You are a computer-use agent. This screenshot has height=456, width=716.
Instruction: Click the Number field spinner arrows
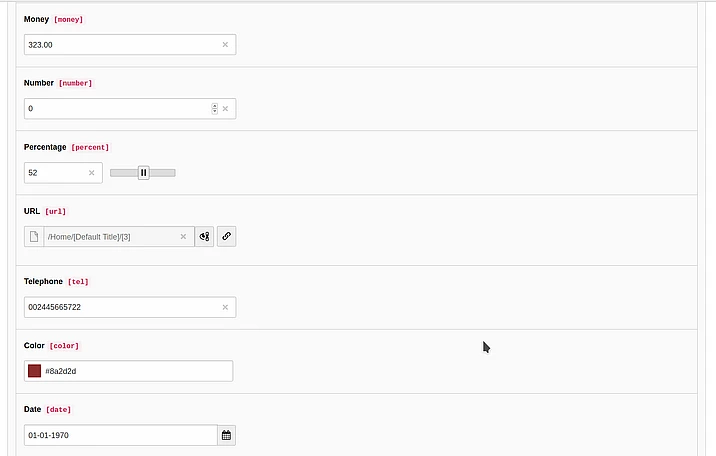coord(214,109)
